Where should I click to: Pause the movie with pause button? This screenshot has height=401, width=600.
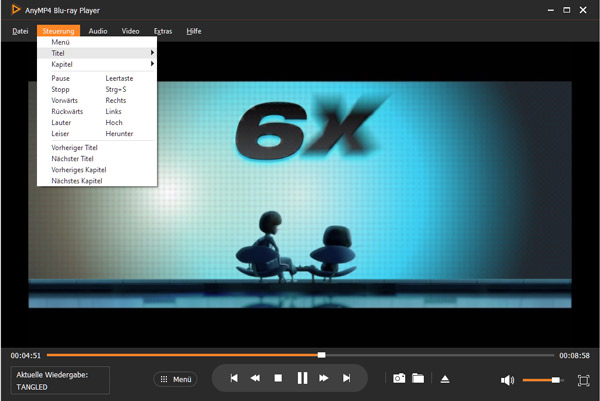pyautogui.click(x=302, y=378)
